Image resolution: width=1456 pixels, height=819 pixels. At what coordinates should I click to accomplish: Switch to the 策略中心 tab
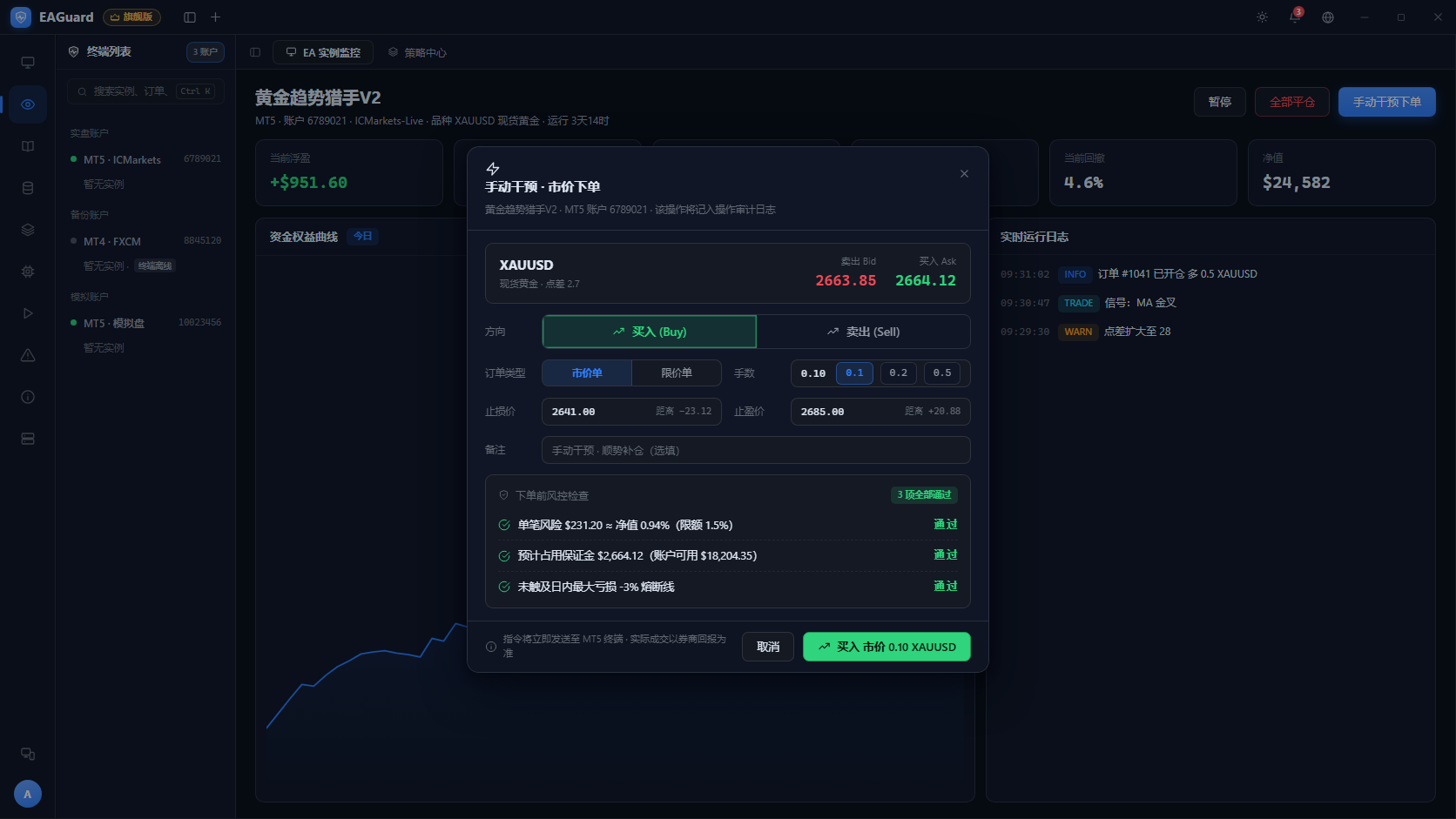pos(417,52)
